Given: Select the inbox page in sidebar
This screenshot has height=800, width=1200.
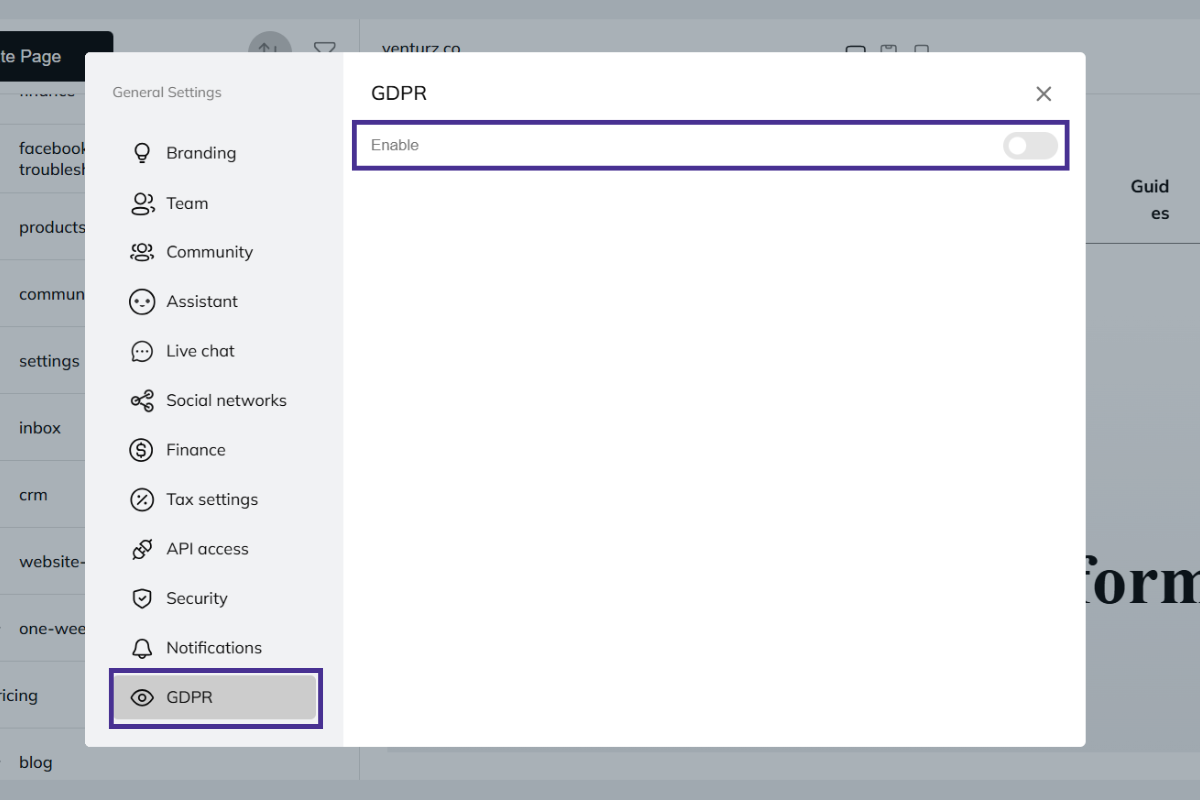Looking at the screenshot, I should click(40, 428).
